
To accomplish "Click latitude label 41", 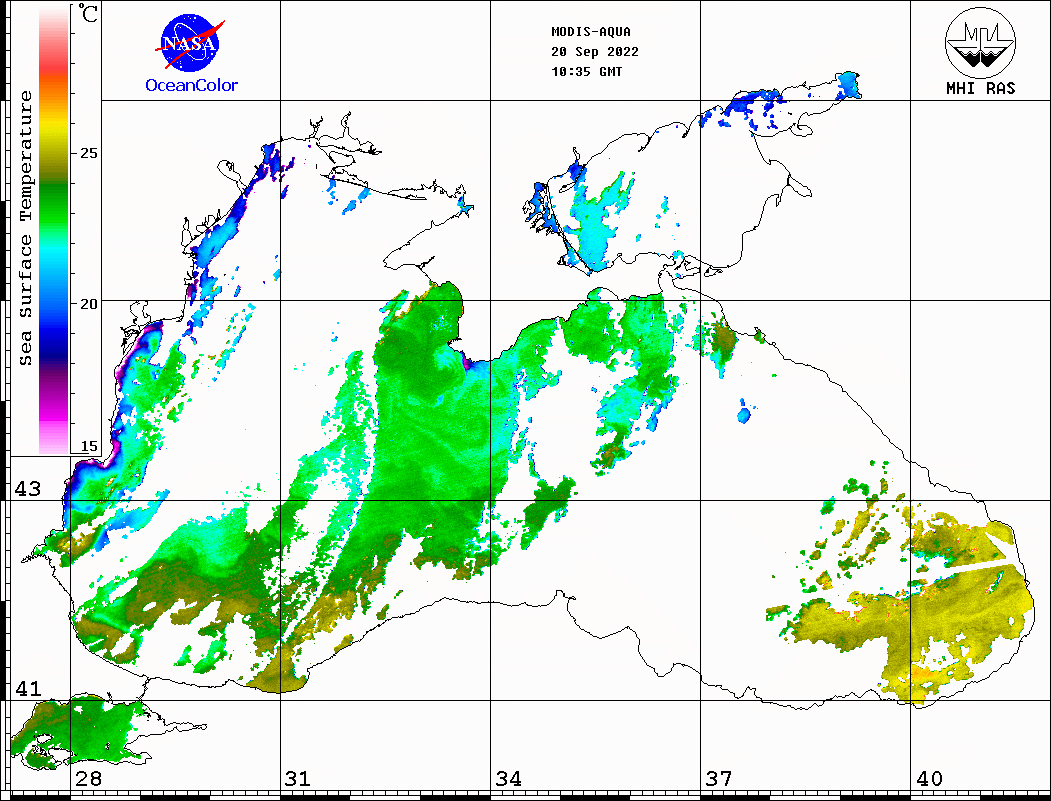I will coord(27,688).
